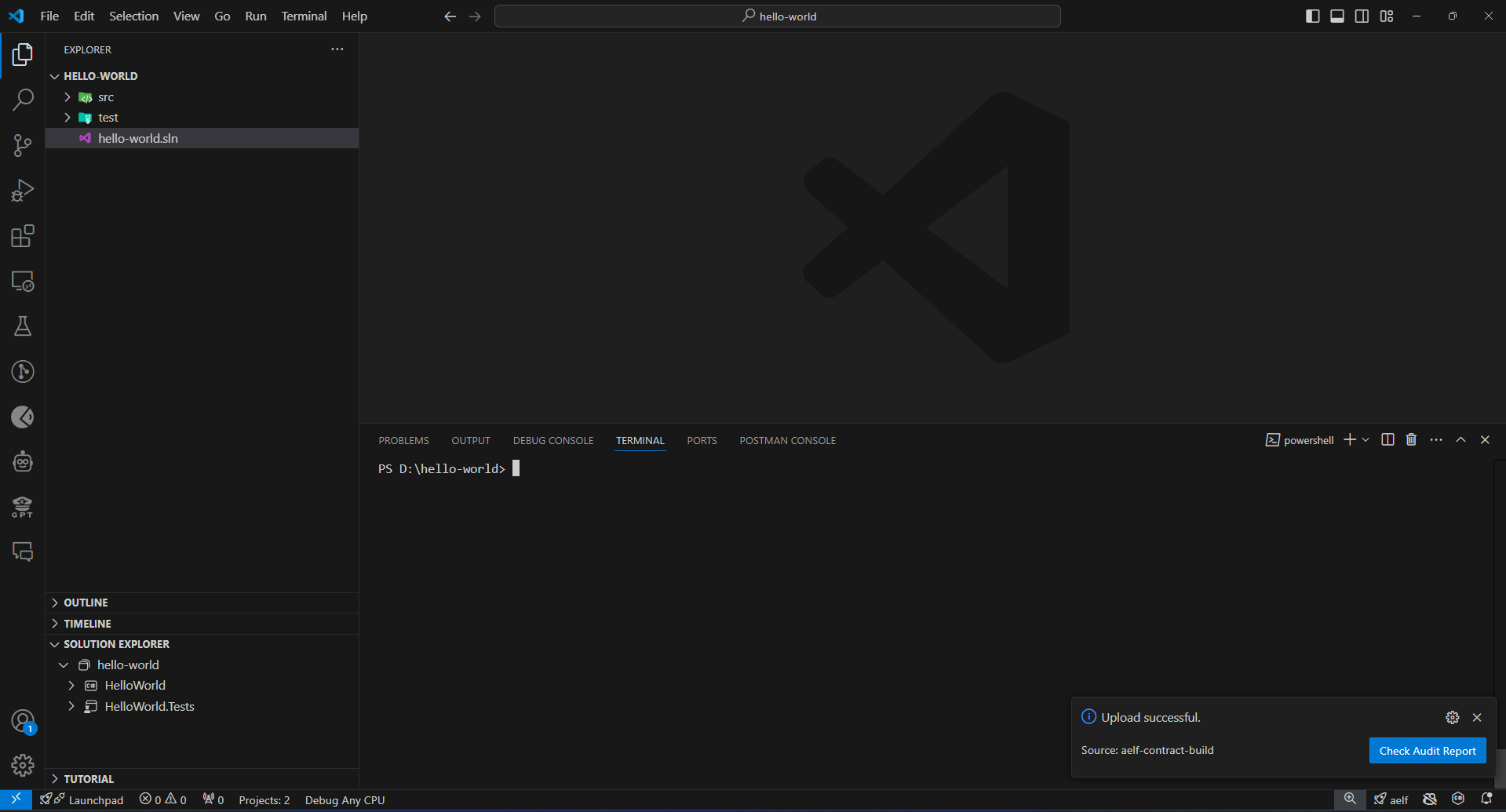1506x812 pixels.
Task: Expand the HelloWorld.Tests project node
Action: [71, 707]
